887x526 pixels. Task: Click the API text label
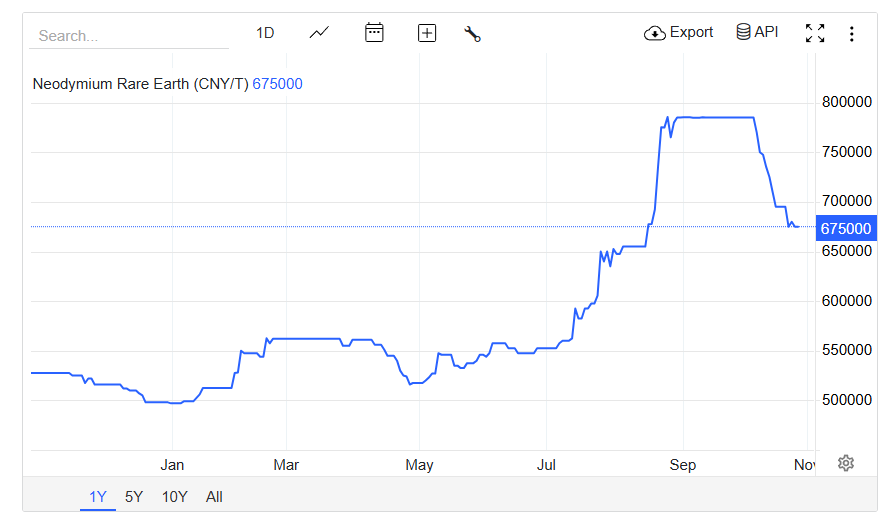pos(766,32)
